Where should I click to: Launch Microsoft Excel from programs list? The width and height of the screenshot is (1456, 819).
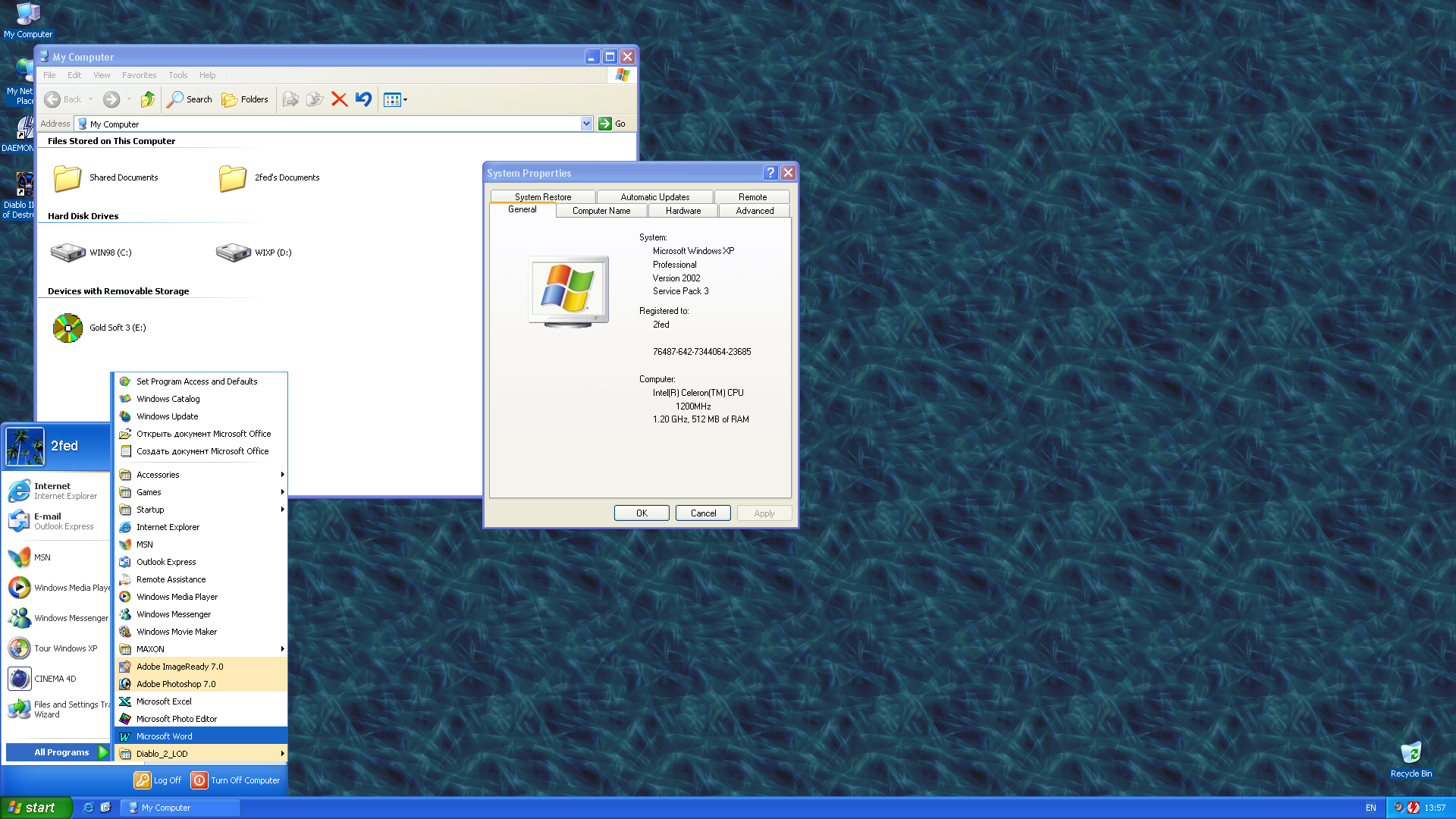[201, 701]
